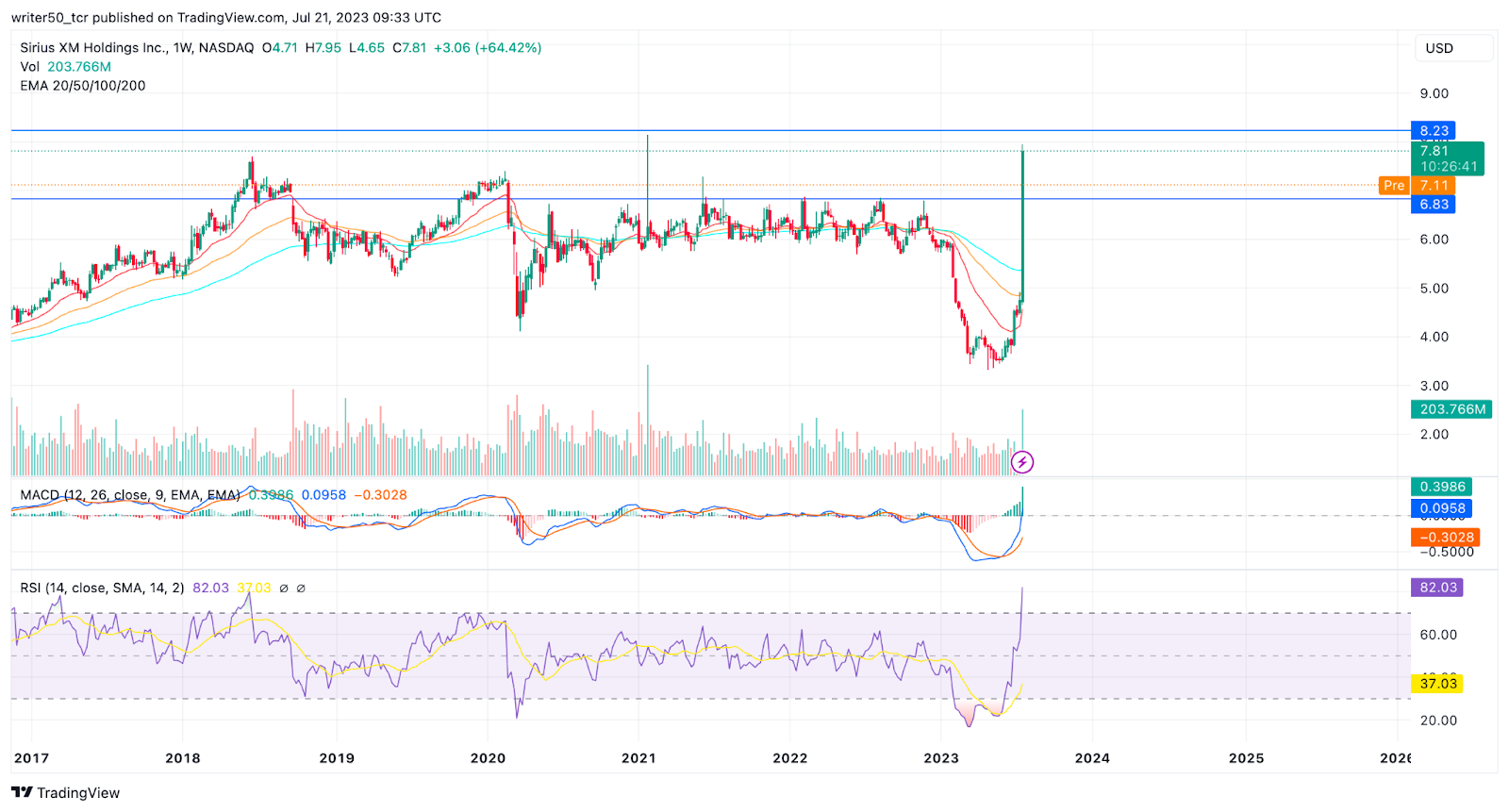Click the RSI 82.03 value in legend
This screenshot has height=812, width=1509.
point(210,588)
